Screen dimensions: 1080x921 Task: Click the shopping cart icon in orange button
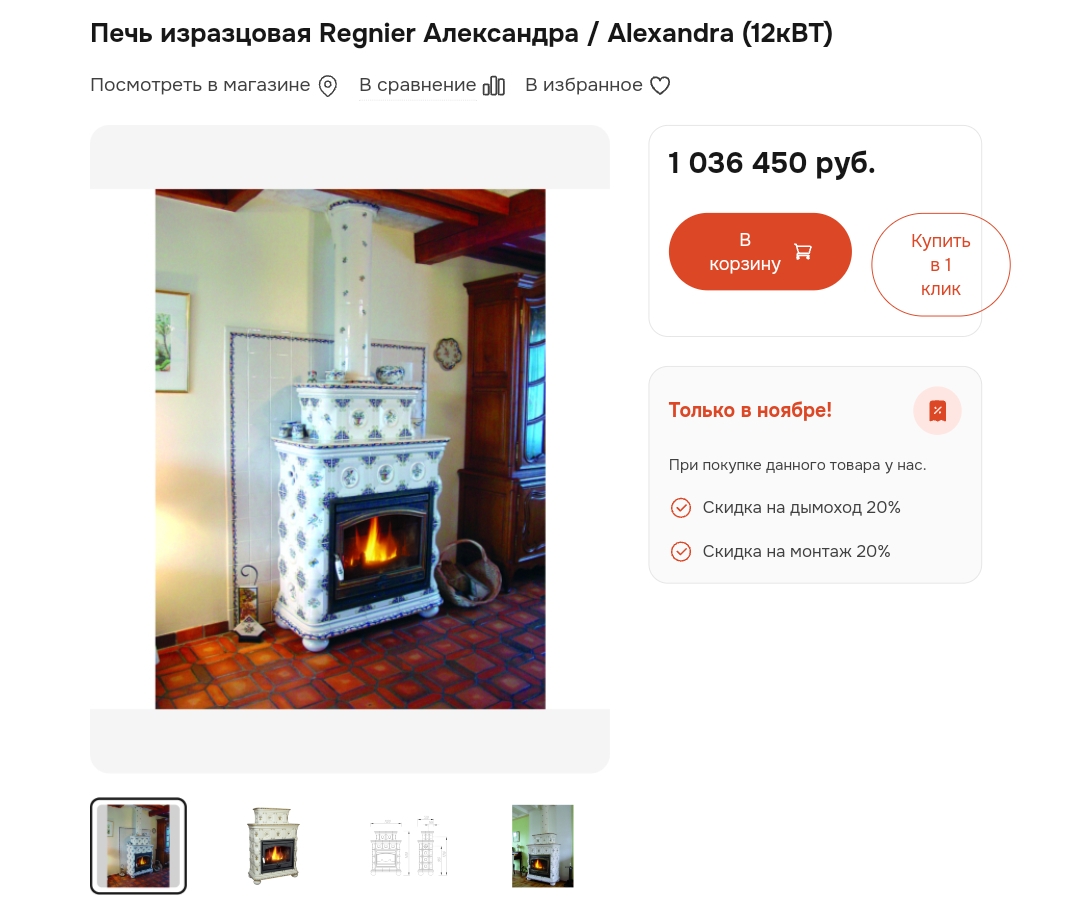coord(803,251)
